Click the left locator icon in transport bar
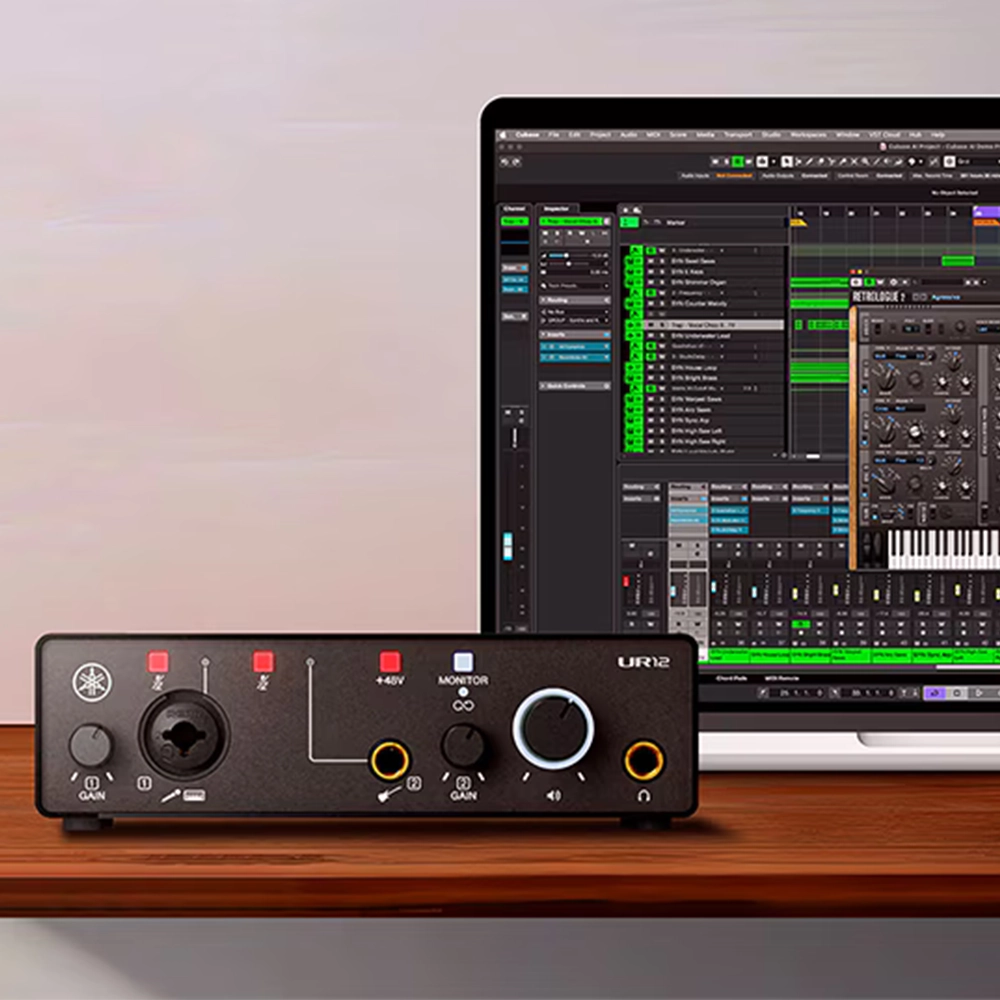The height and width of the screenshot is (1000, 1000). (x=763, y=693)
